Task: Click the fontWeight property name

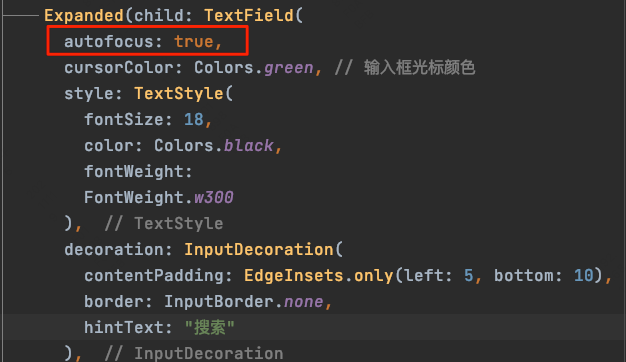Action: coord(133,172)
